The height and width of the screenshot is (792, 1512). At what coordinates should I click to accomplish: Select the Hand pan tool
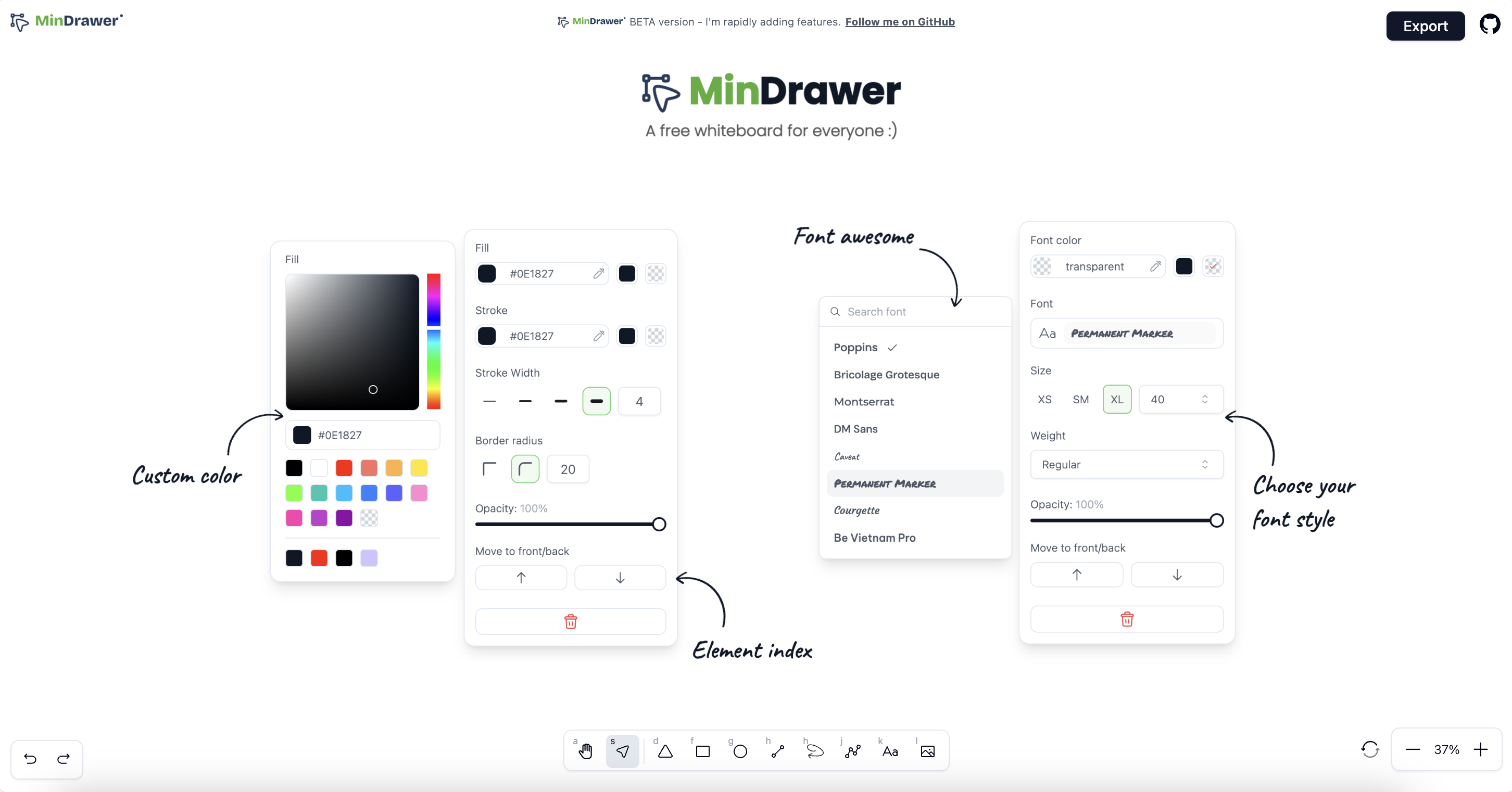585,751
